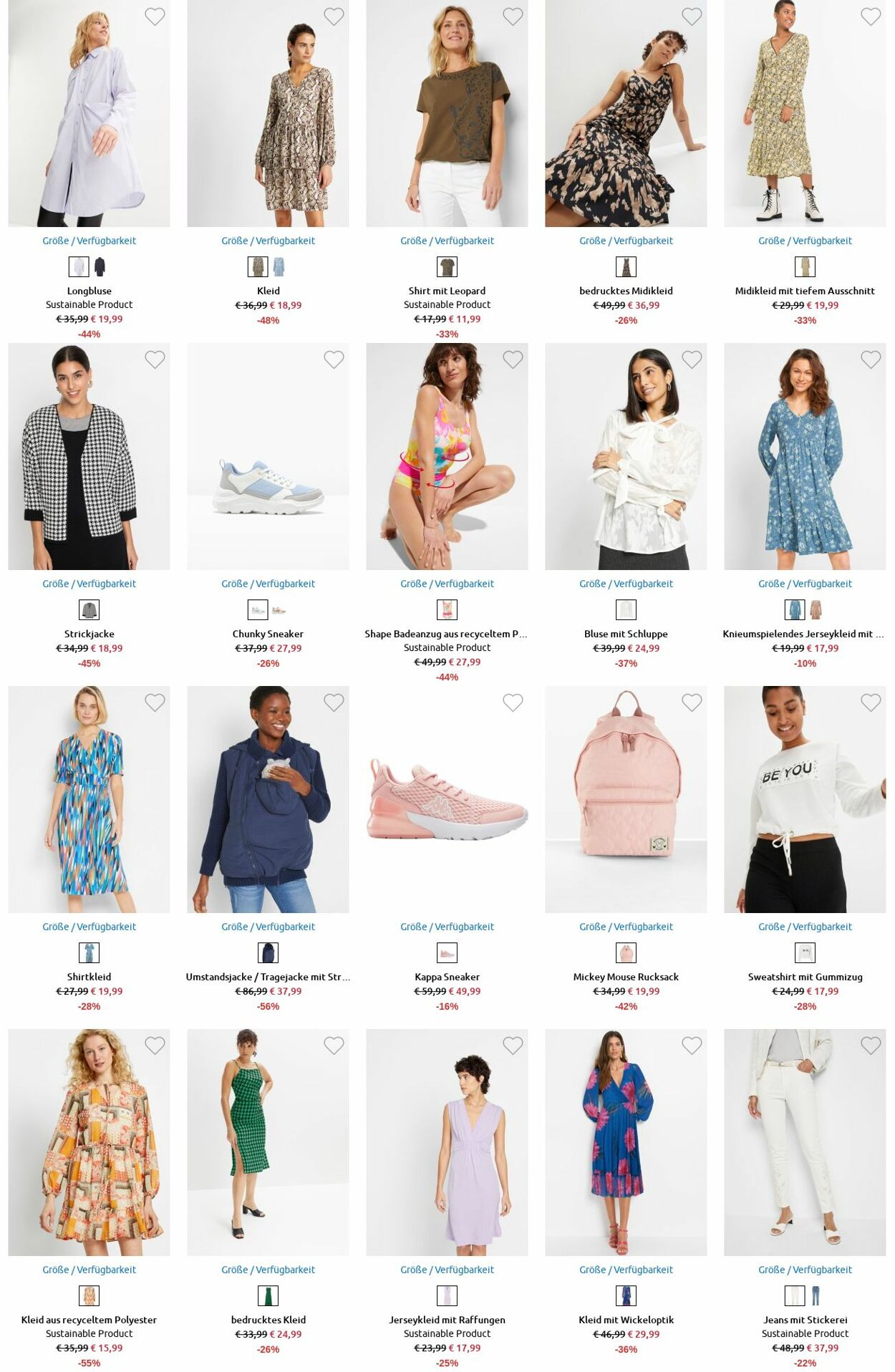Open Kleid aus recyceltem Polyester image
Viewport: 895px width, 1372px height.
coord(89,1142)
